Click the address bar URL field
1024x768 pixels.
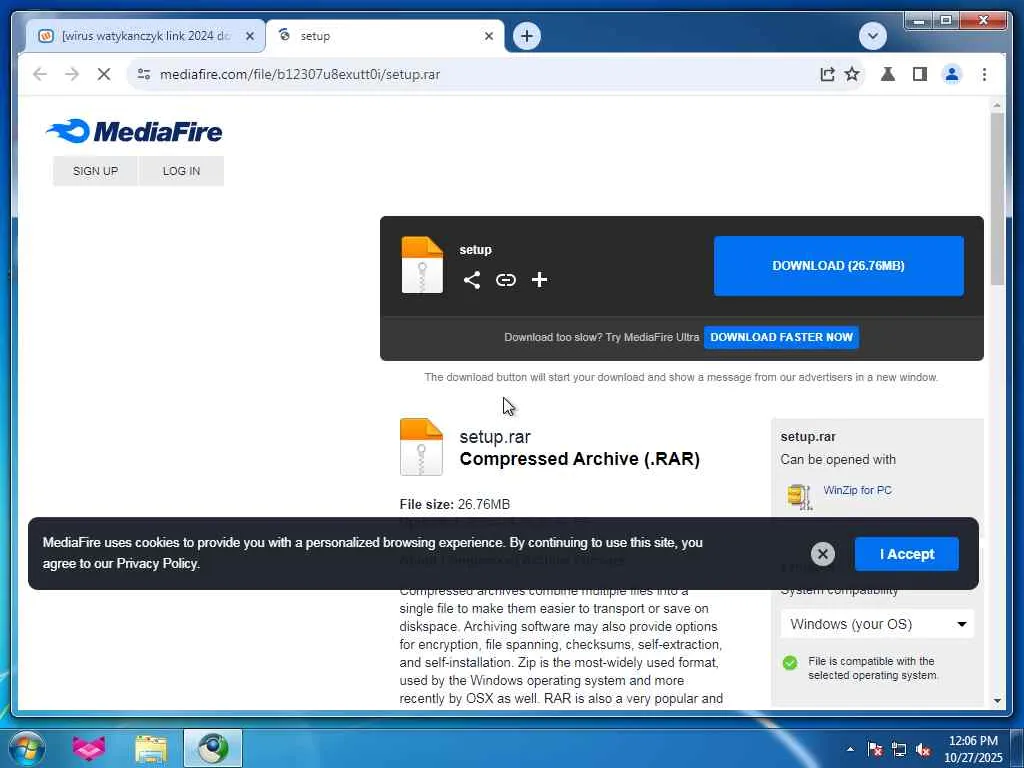point(483,74)
